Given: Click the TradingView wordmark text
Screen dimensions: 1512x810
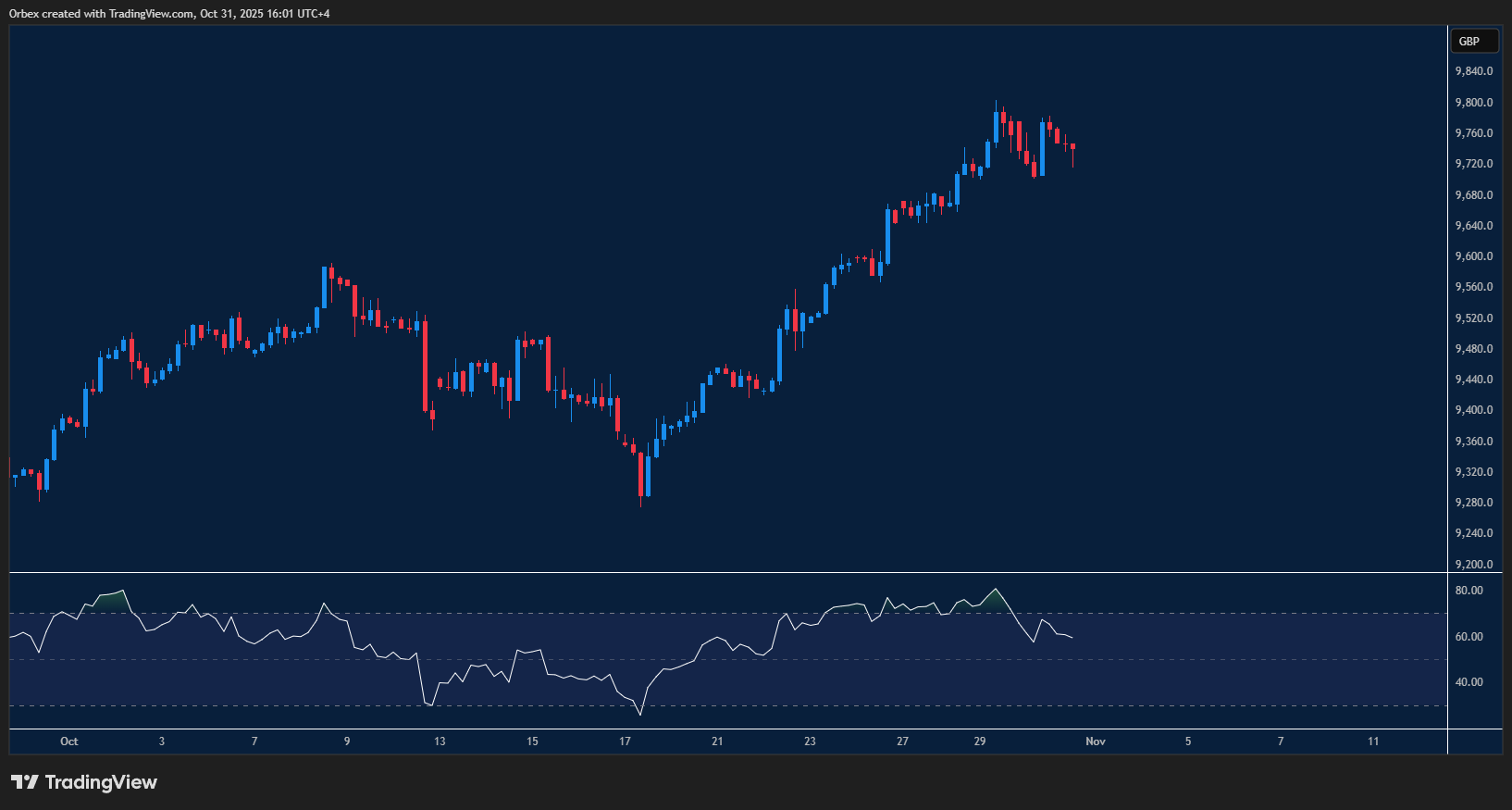Looking at the screenshot, I should tap(101, 782).
